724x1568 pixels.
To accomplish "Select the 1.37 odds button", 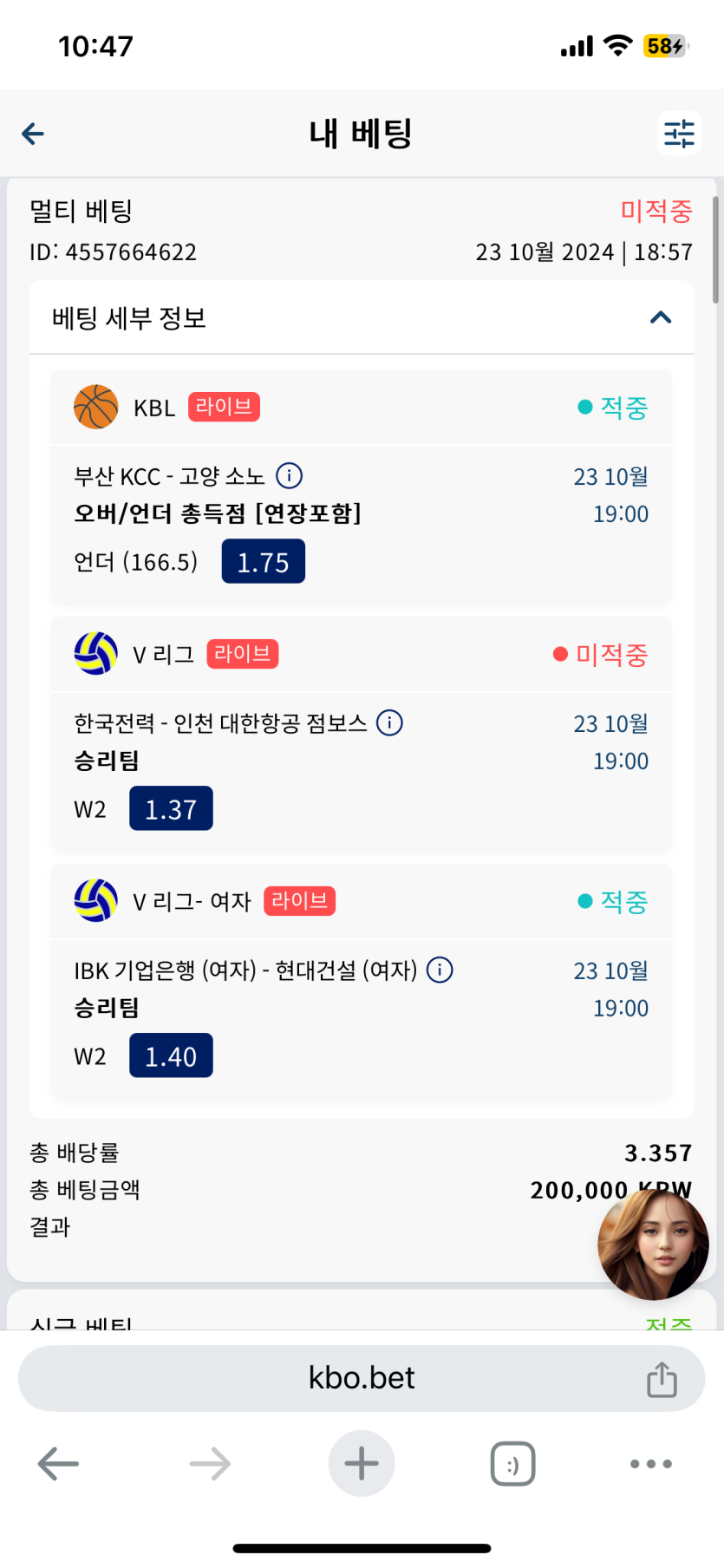I will pos(171,808).
